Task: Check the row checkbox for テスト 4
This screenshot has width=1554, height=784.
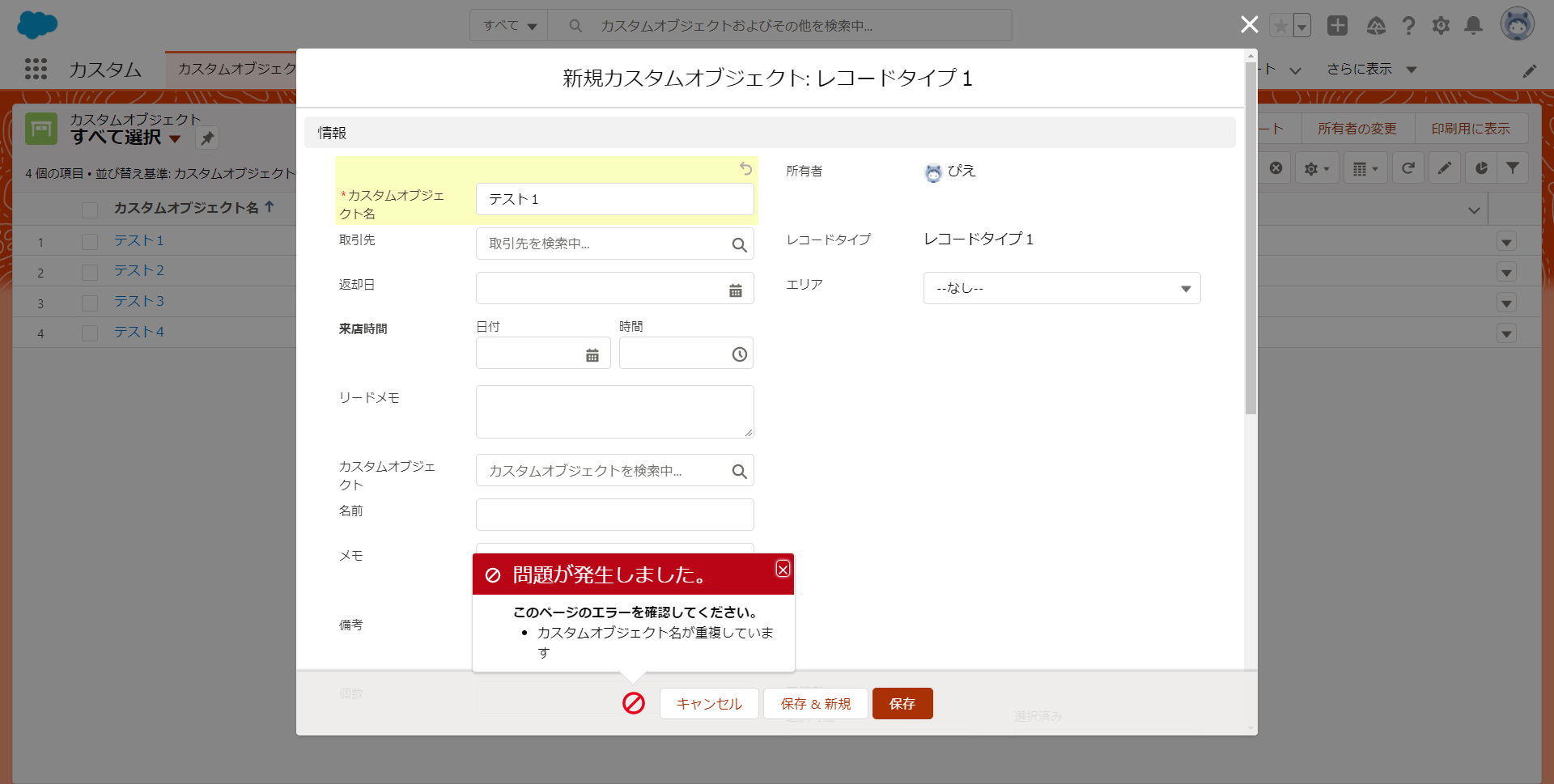Action: point(90,333)
